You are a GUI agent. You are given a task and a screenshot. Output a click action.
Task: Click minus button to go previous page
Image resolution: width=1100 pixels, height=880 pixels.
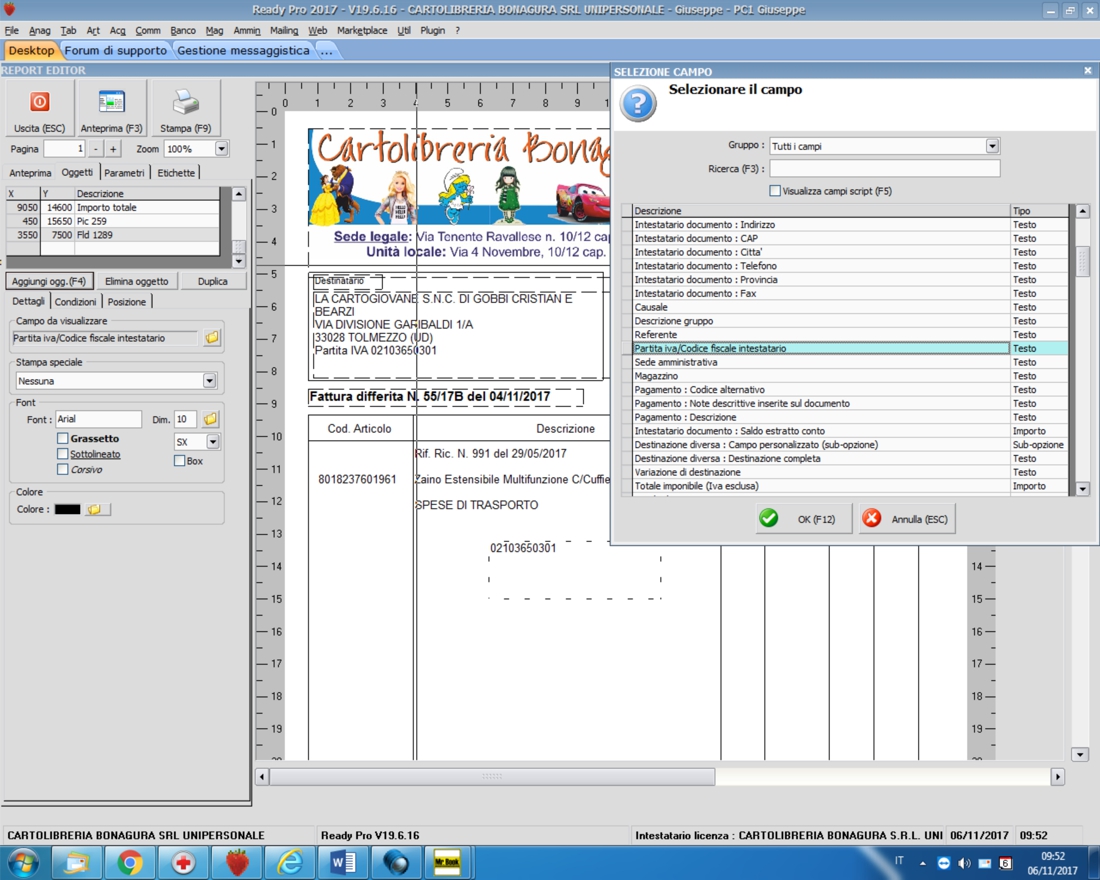click(95, 149)
